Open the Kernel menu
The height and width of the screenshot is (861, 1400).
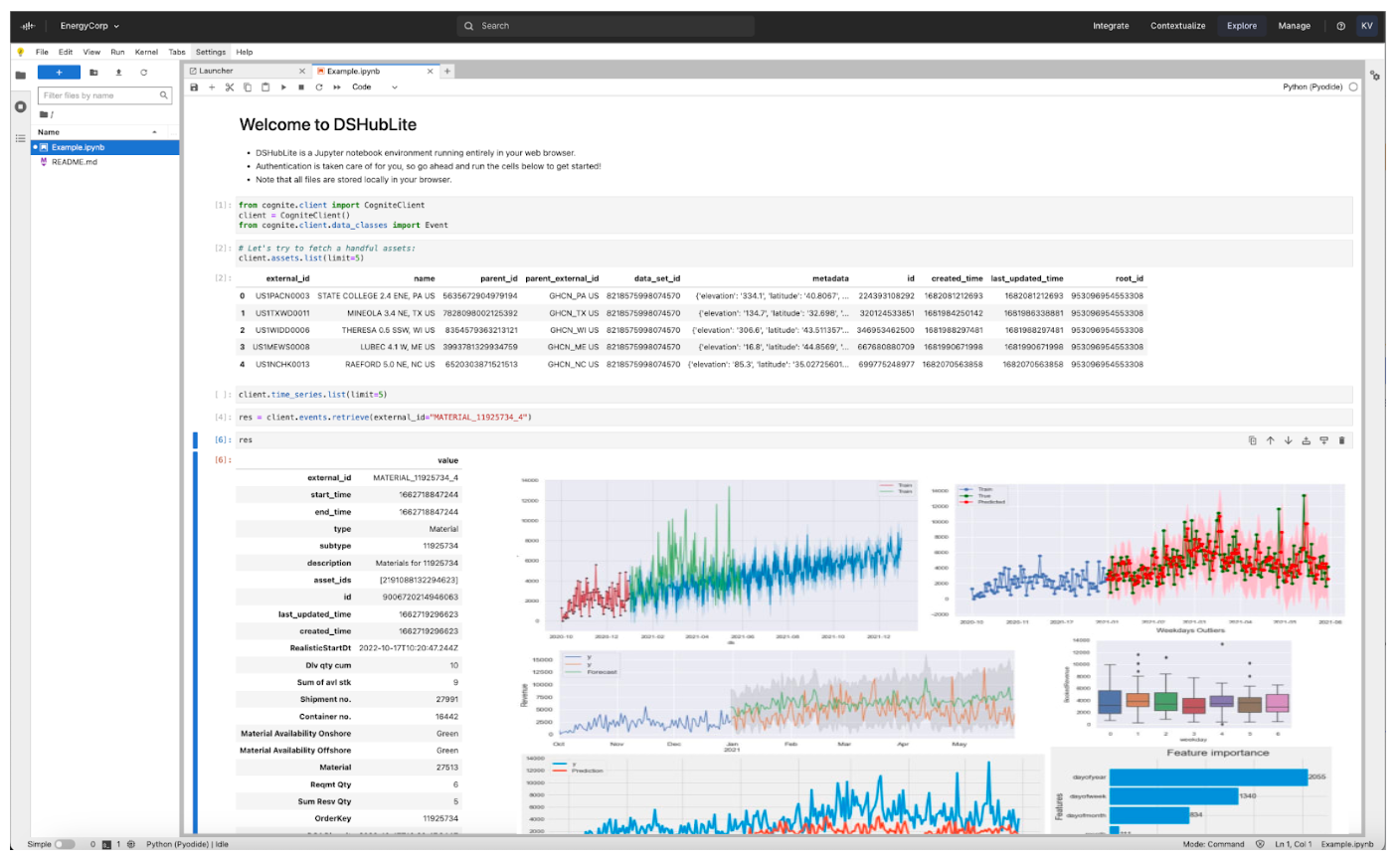point(146,52)
